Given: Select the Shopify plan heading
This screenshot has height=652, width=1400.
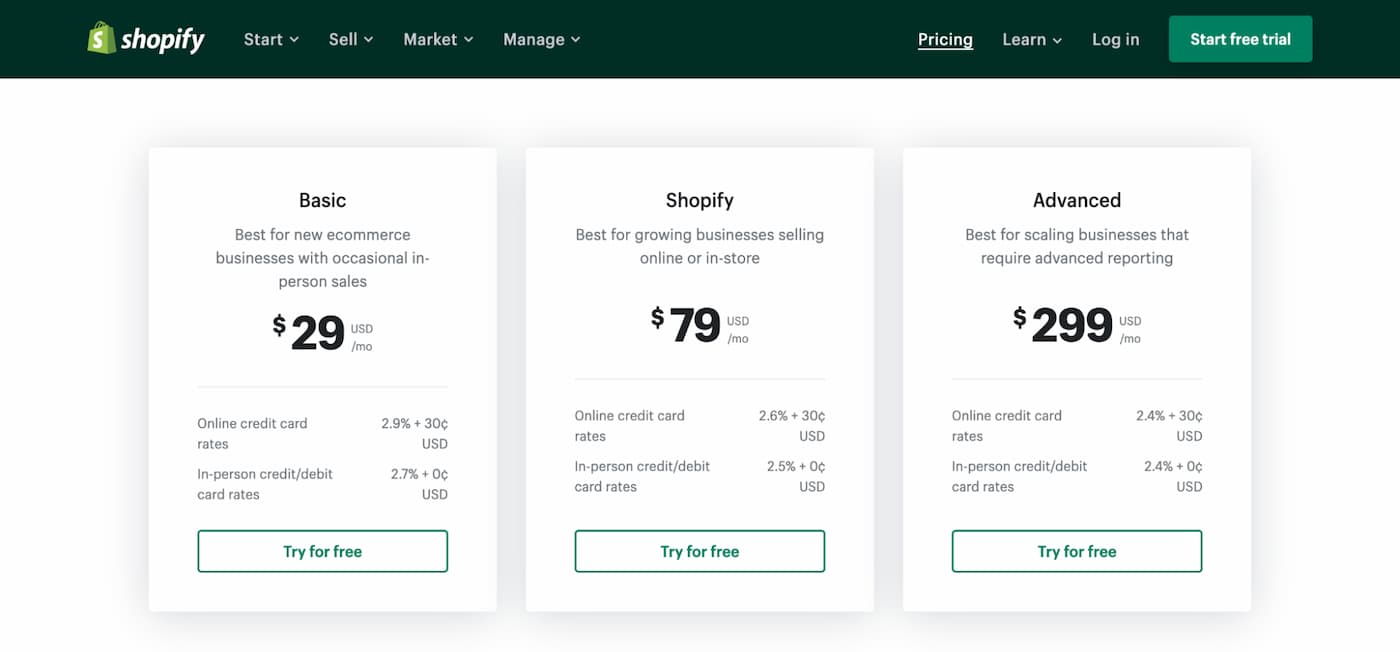Looking at the screenshot, I should [x=699, y=199].
